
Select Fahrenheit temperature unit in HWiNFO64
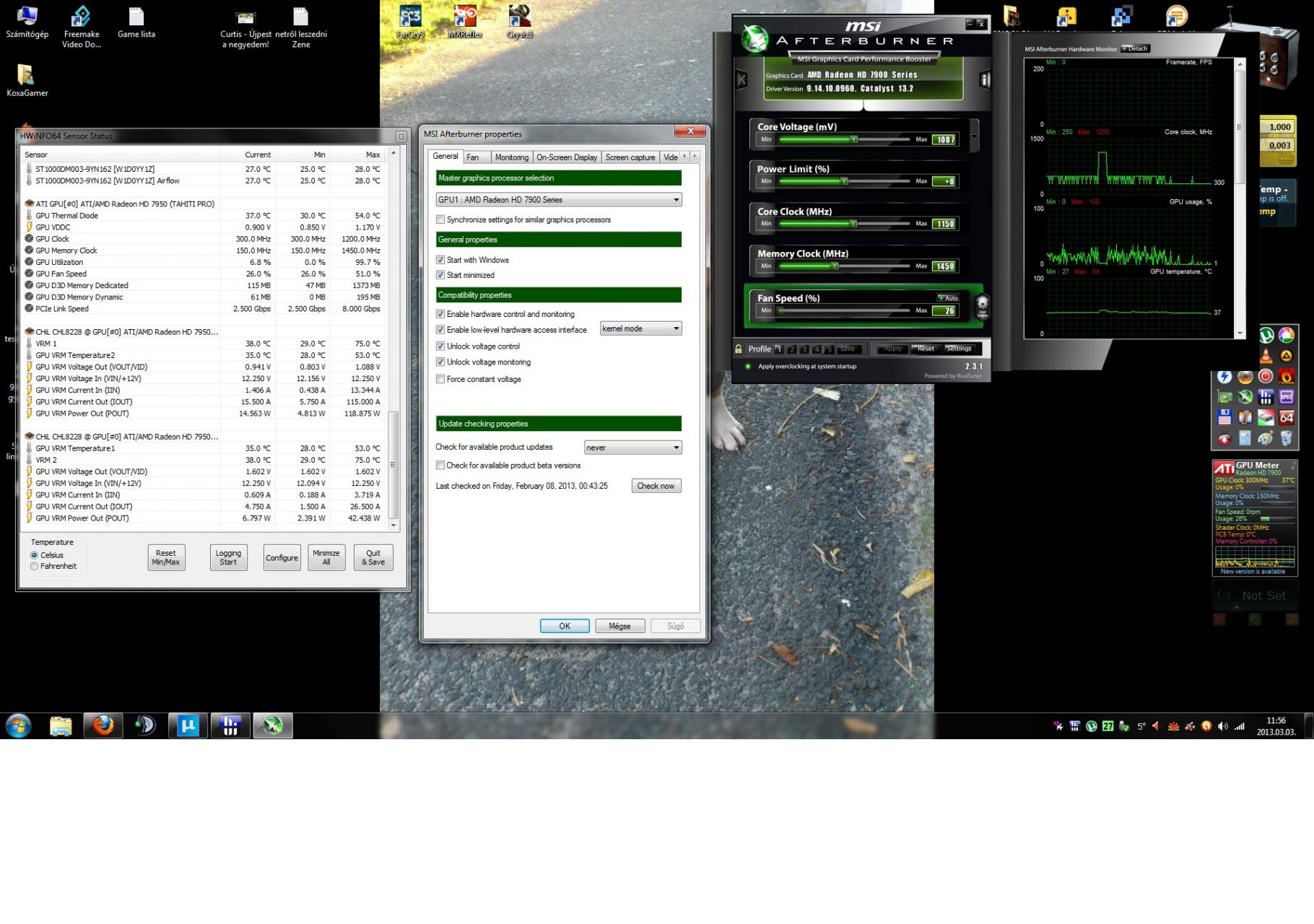click(34, 566)
